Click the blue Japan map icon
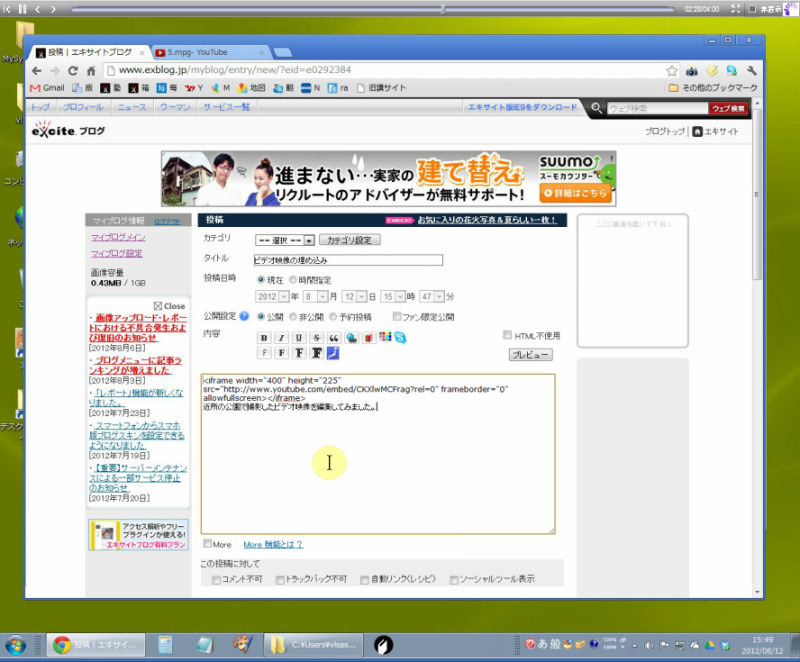 tap(333, 353)
